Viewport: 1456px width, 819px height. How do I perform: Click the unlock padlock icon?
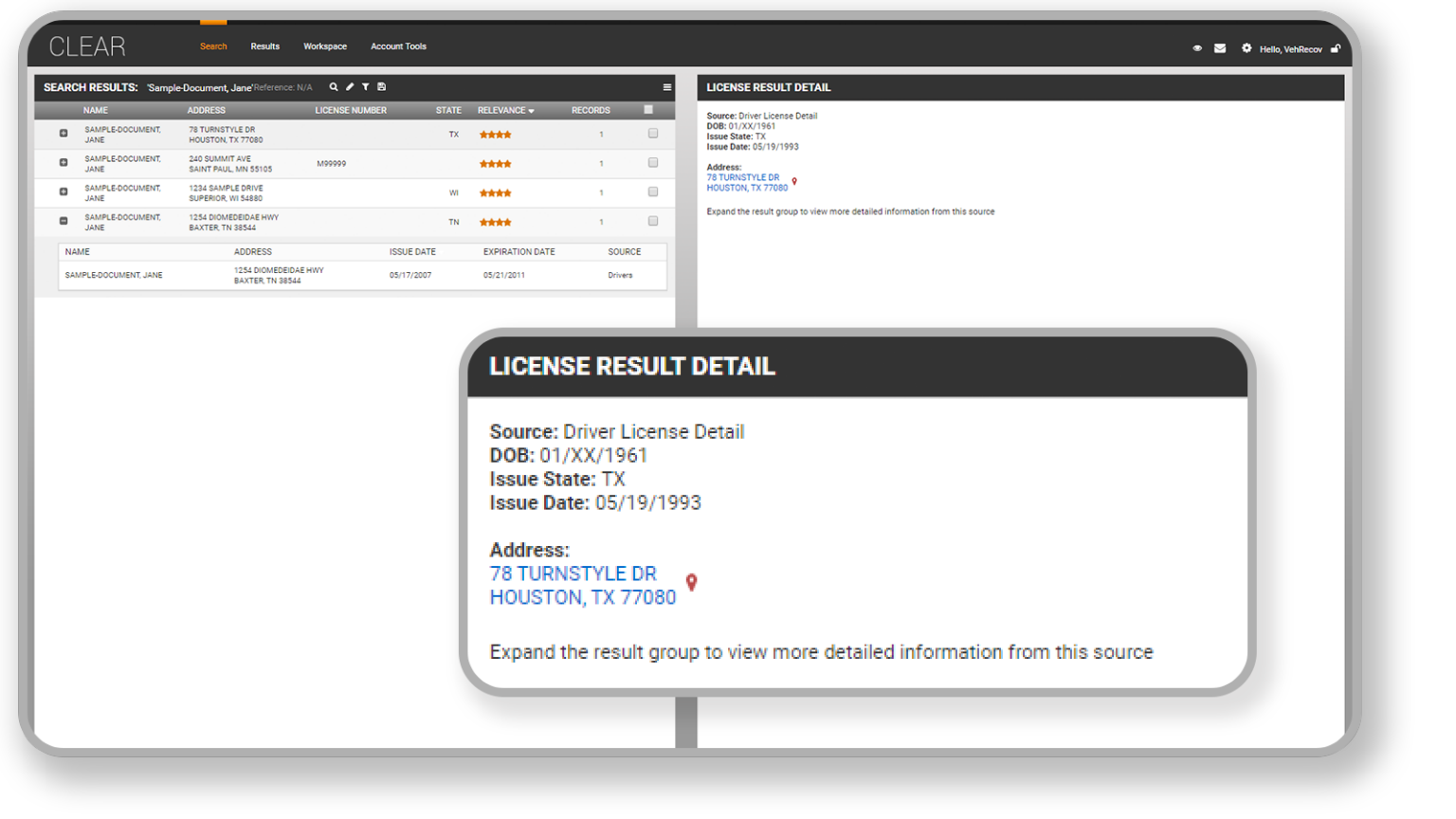coord(1336,48)
